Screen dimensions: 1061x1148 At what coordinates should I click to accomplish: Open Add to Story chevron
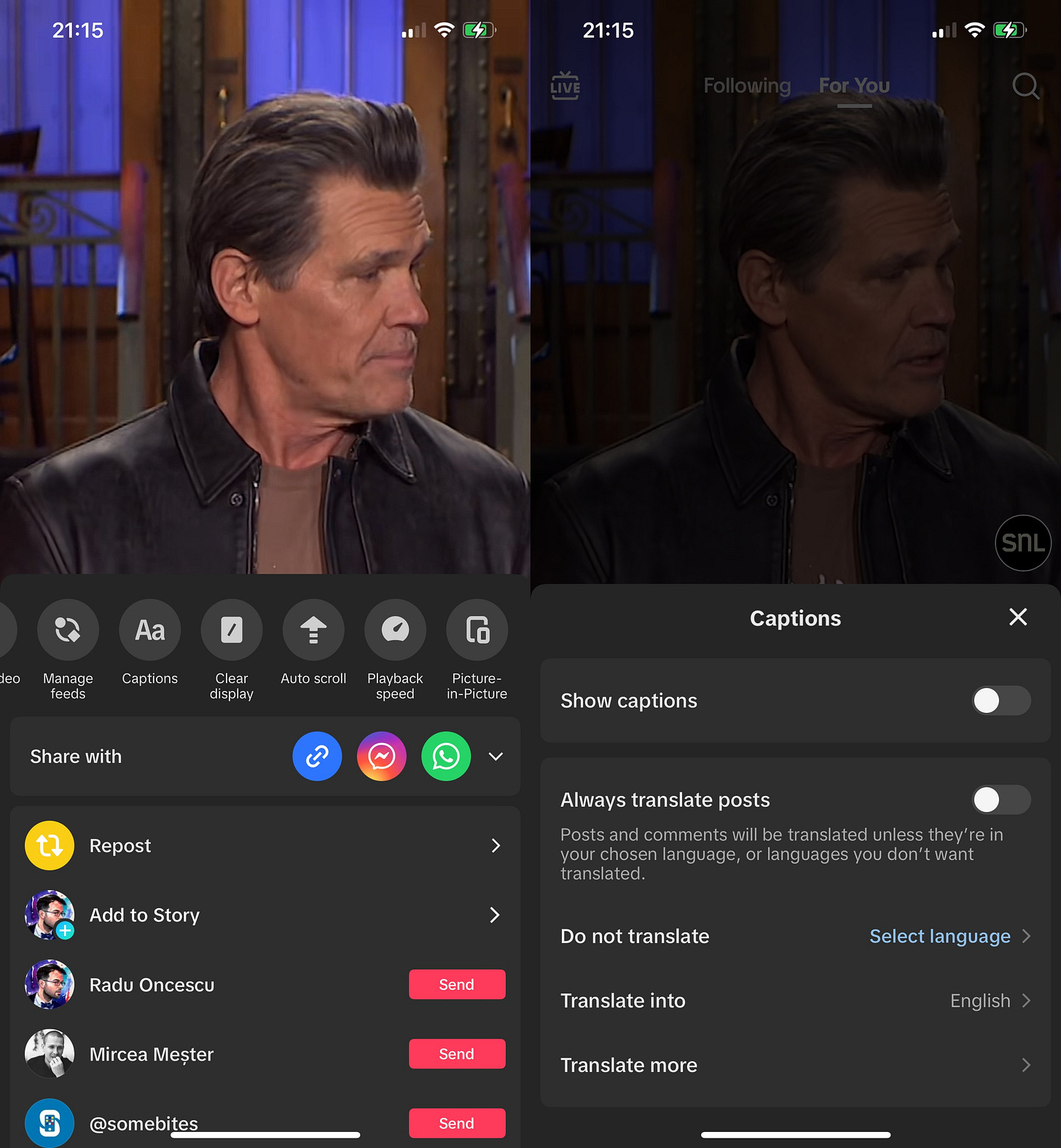pos(496,915)
